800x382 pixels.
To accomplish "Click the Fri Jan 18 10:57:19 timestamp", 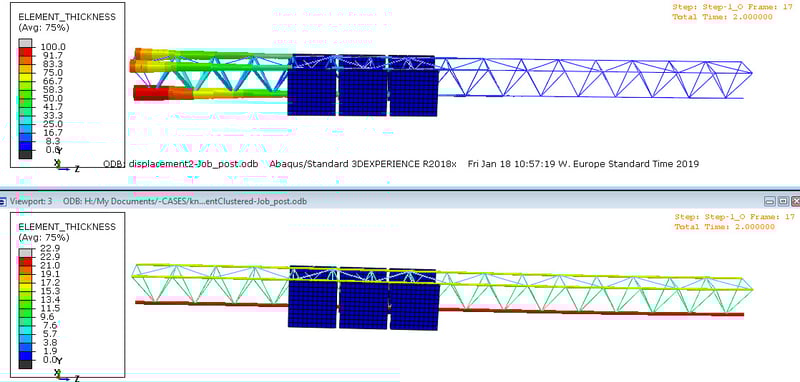I will (583, 164).
